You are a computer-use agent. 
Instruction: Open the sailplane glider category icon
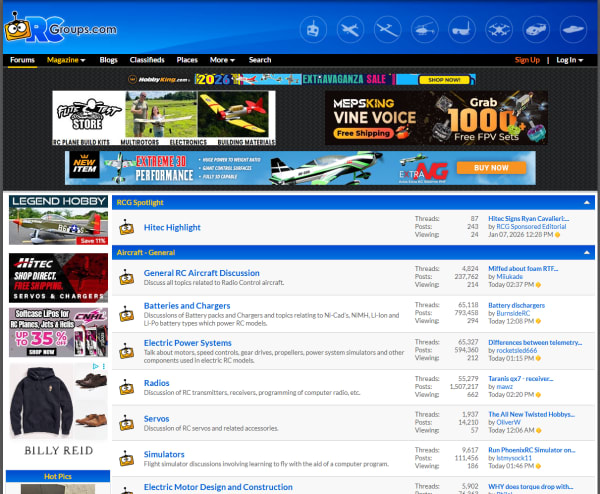tap(388, 29)
